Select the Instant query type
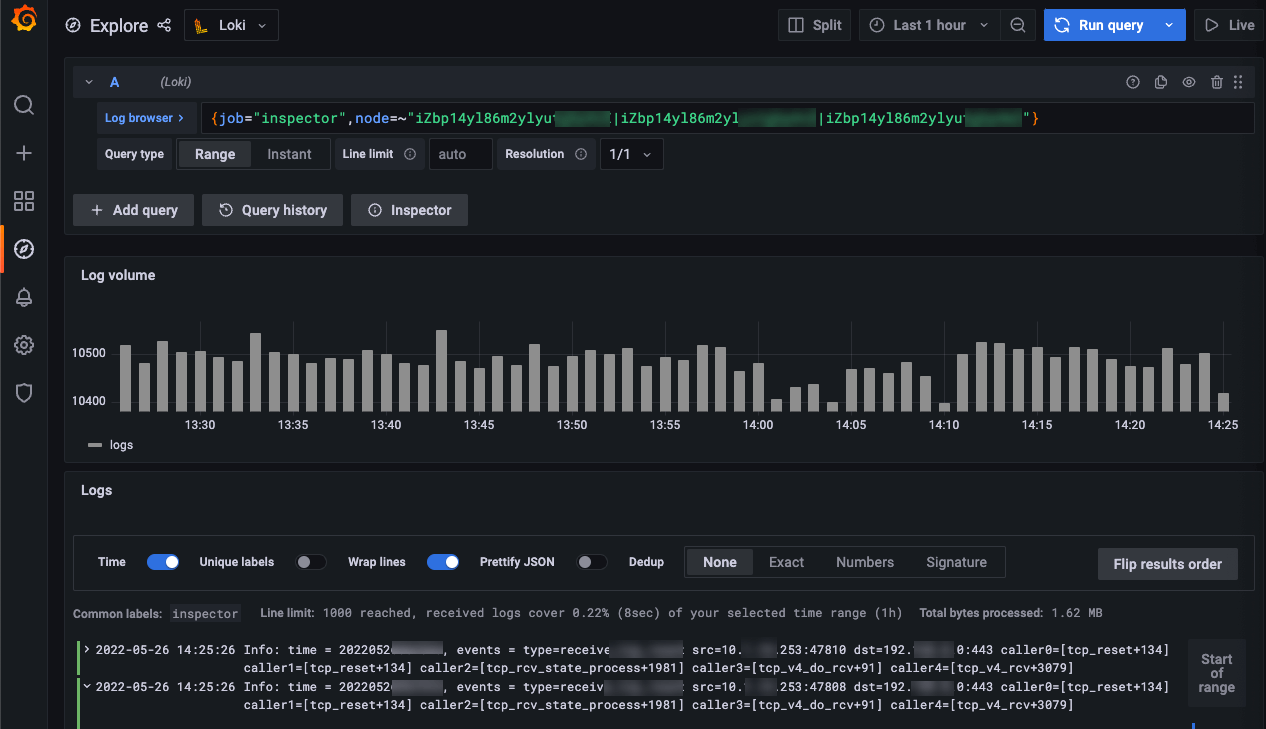 [x=289, y=154]
